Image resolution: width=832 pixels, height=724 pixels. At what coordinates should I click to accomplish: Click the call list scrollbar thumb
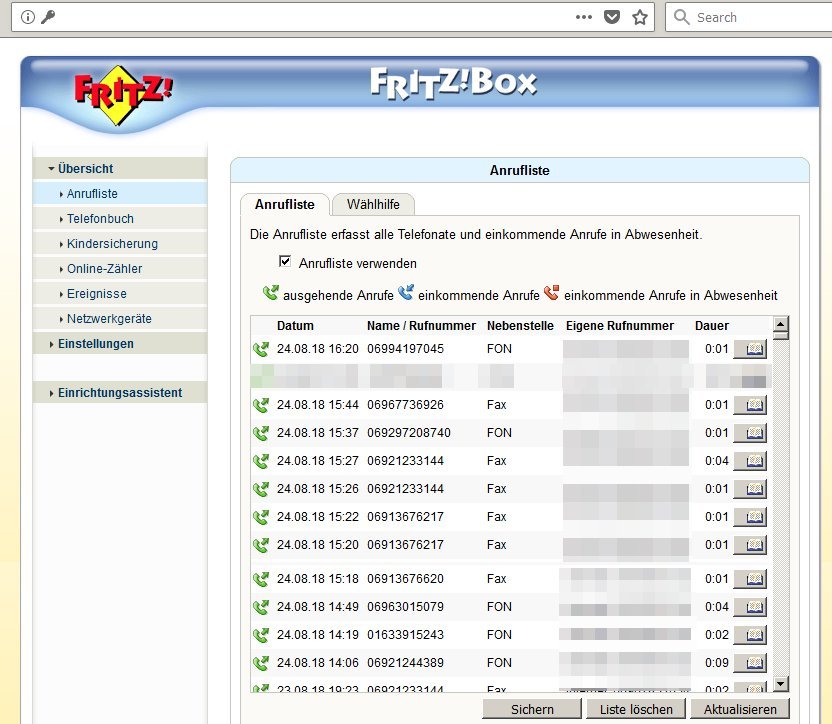tap(781, 335)
